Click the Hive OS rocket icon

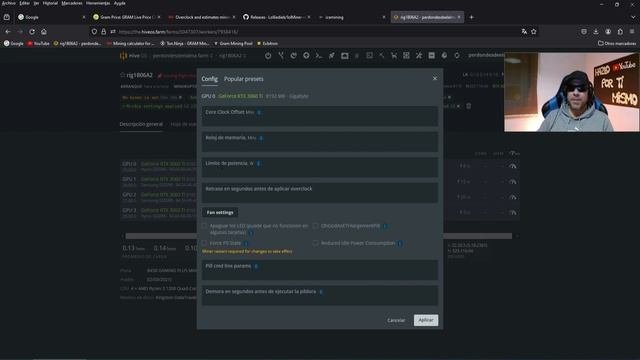click(331, 56)
